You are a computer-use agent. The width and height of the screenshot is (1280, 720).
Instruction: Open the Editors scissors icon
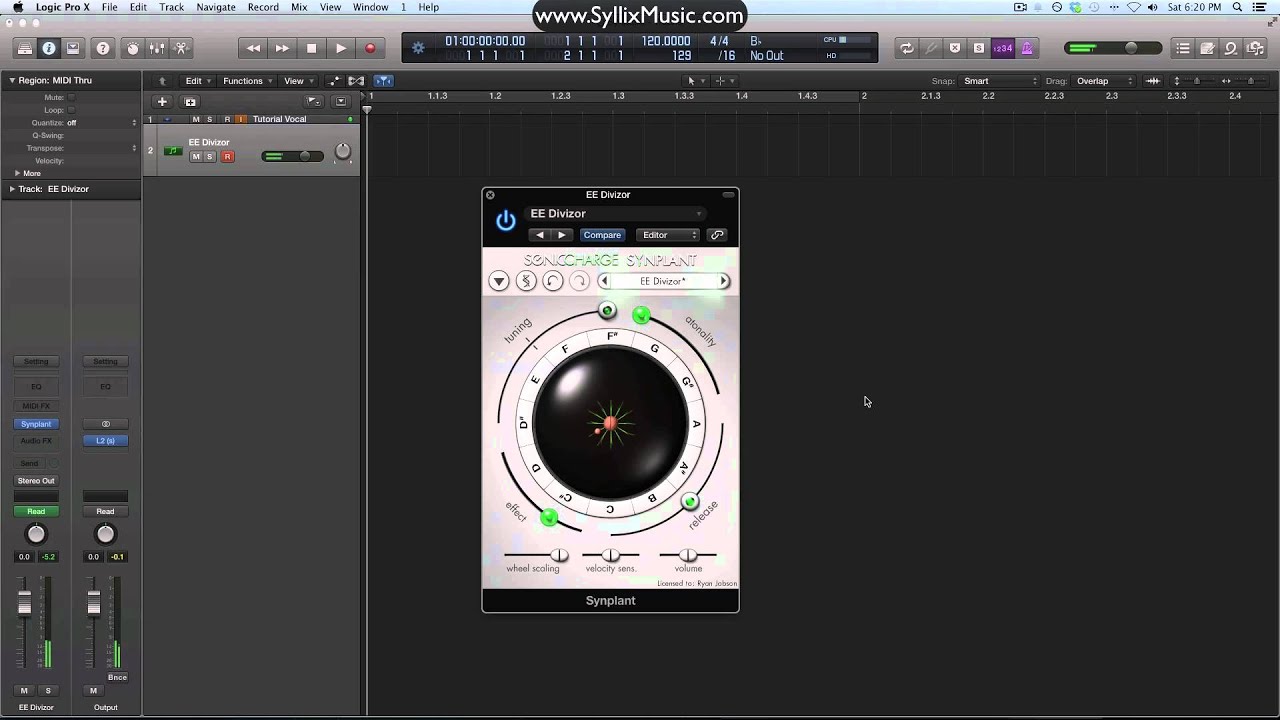tap(181, 48)
